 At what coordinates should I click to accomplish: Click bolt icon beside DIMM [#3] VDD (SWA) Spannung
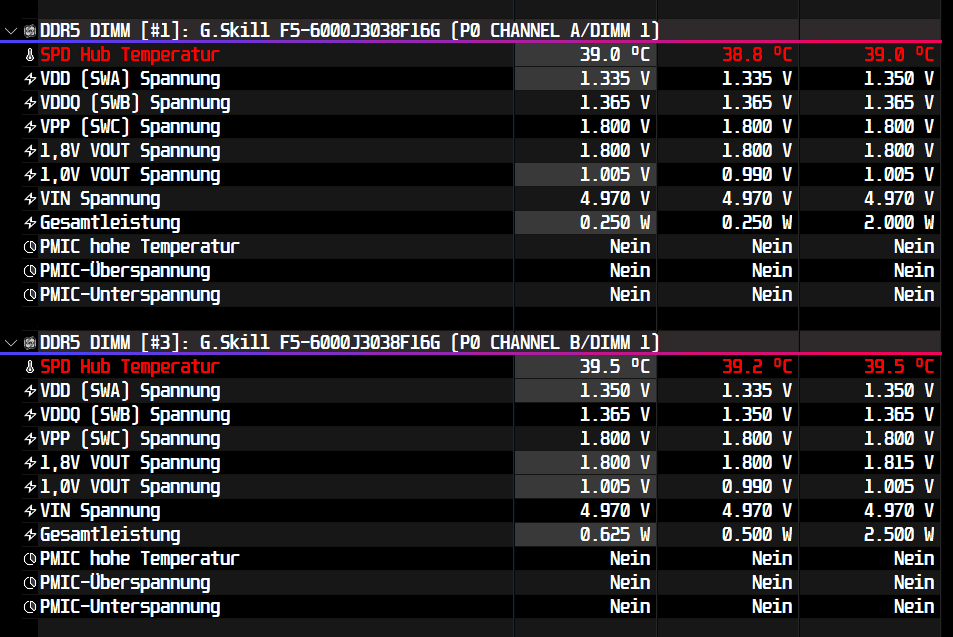pos(30,391)
